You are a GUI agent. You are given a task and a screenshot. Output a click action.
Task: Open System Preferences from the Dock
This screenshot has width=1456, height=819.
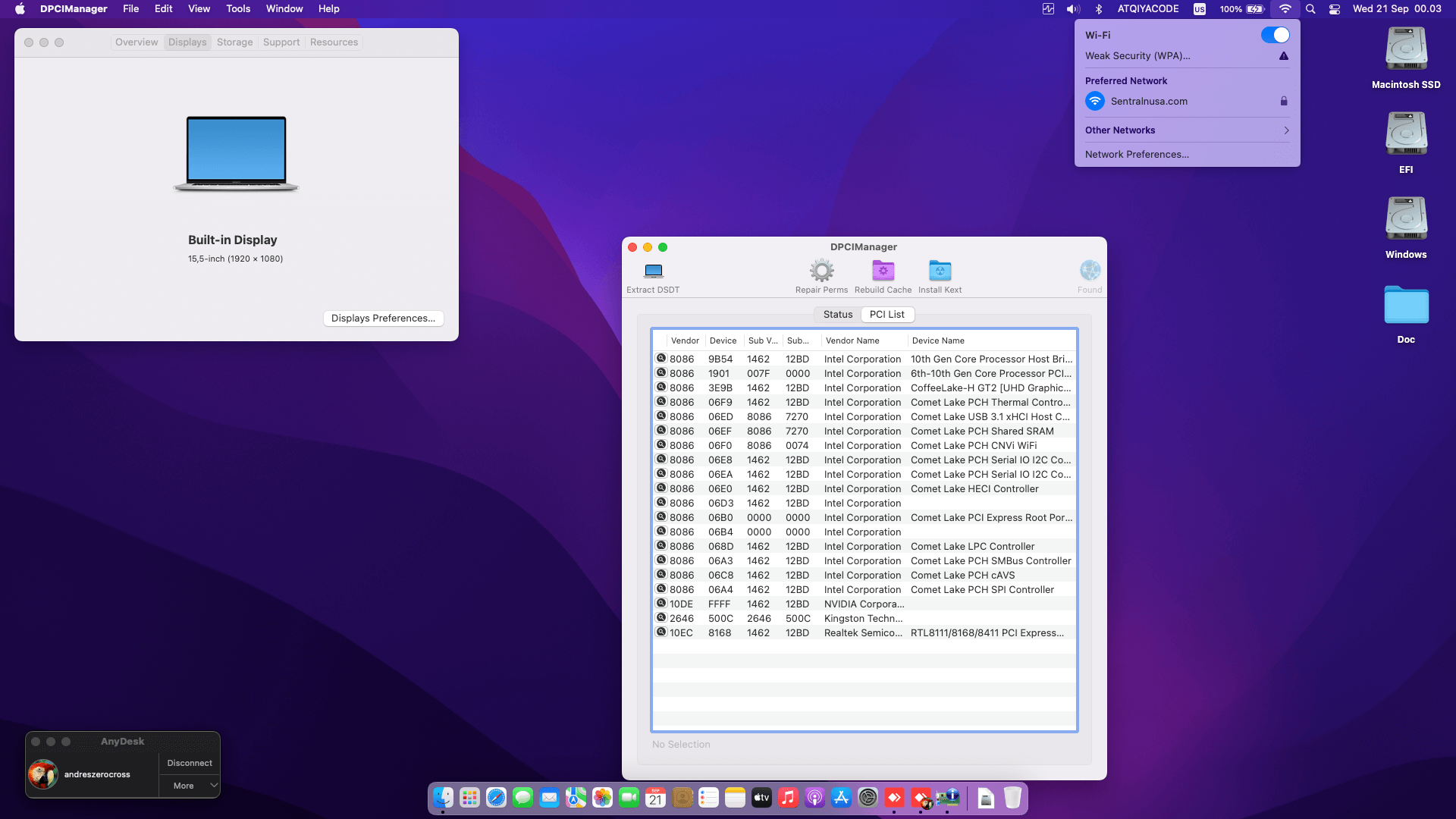[x=868, y=798]
